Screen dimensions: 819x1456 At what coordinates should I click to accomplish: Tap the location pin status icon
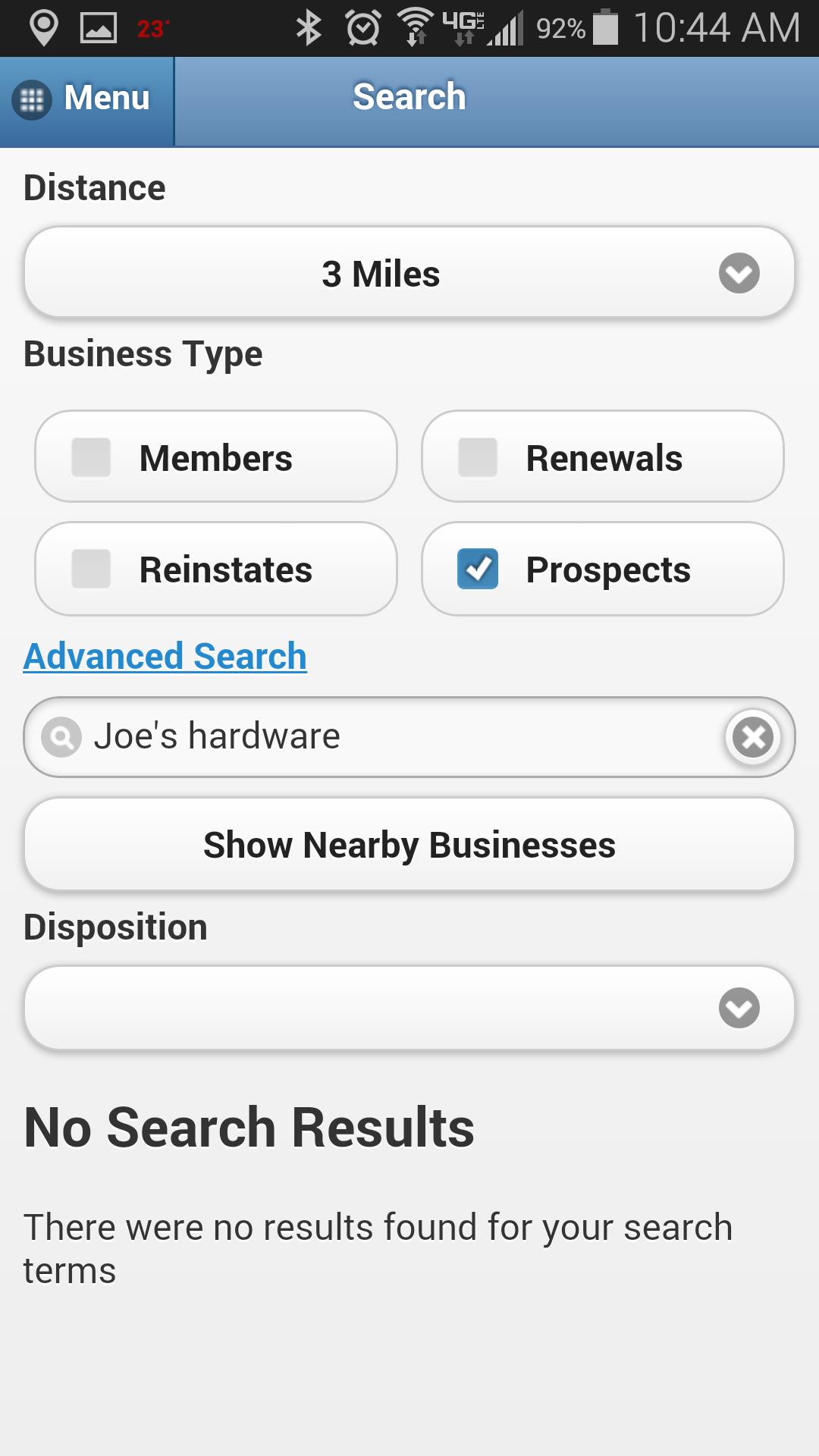coord(44,28)
